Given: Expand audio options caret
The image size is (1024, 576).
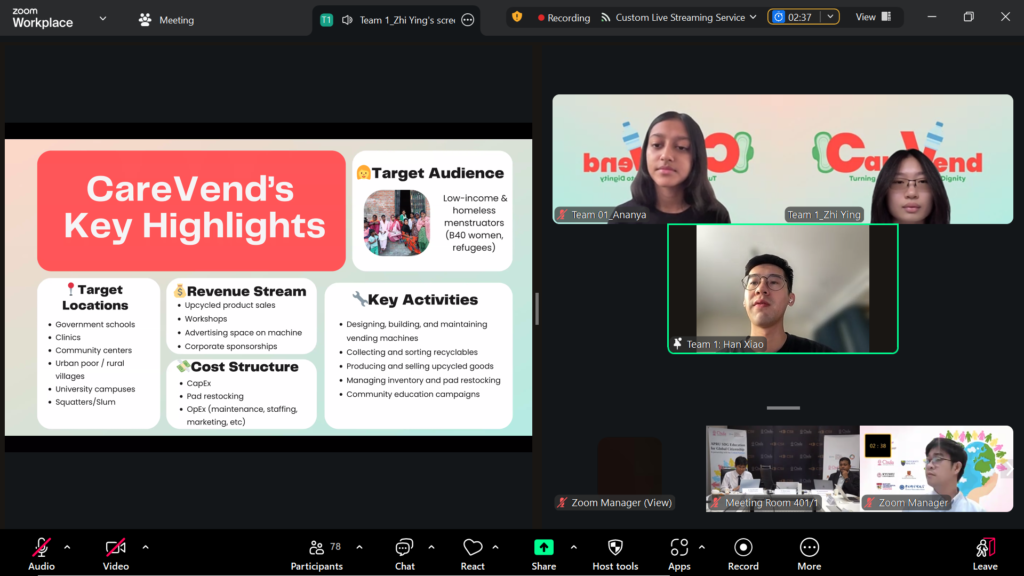Looking at the screenshot, I should tap(67, 547).
